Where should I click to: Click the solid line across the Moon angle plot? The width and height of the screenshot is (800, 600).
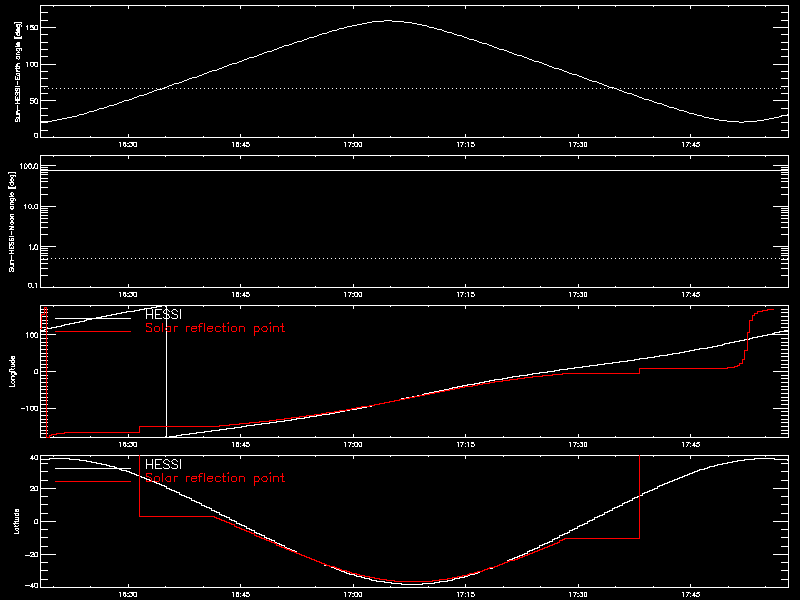414,170
